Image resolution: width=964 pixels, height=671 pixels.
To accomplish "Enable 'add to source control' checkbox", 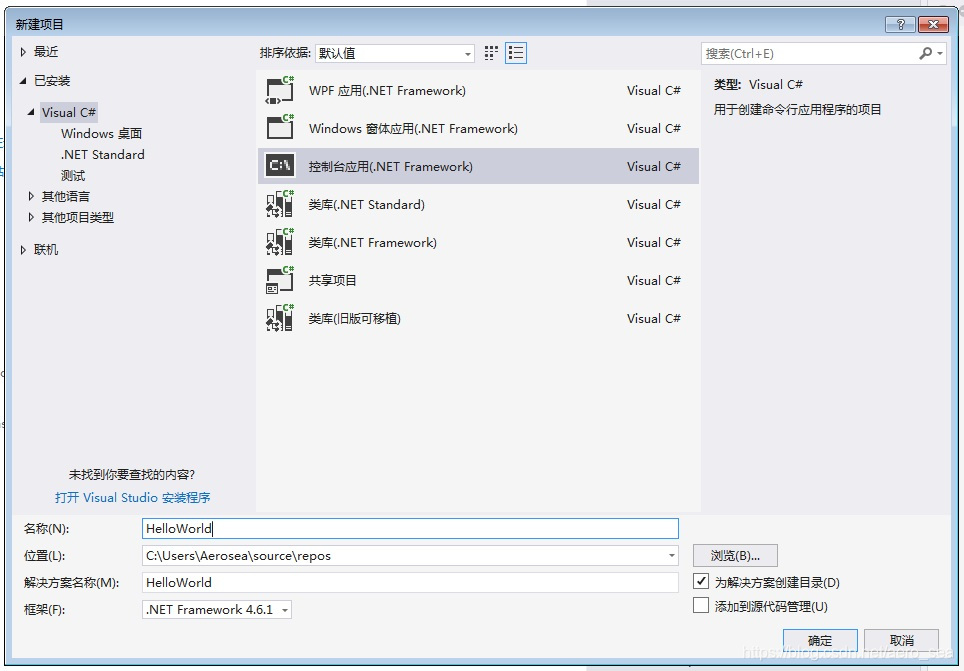I will click(701, 605).
